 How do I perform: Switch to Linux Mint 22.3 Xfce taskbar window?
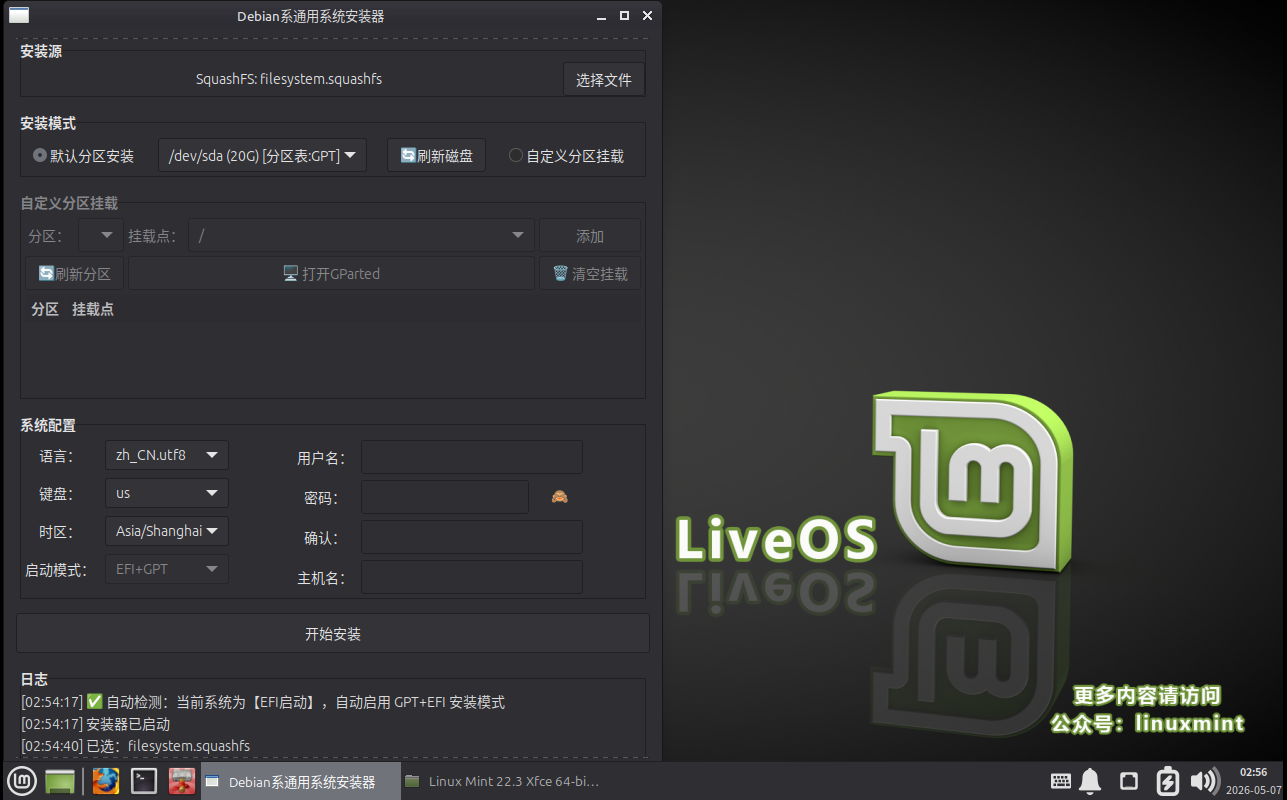tap(501, 781)
